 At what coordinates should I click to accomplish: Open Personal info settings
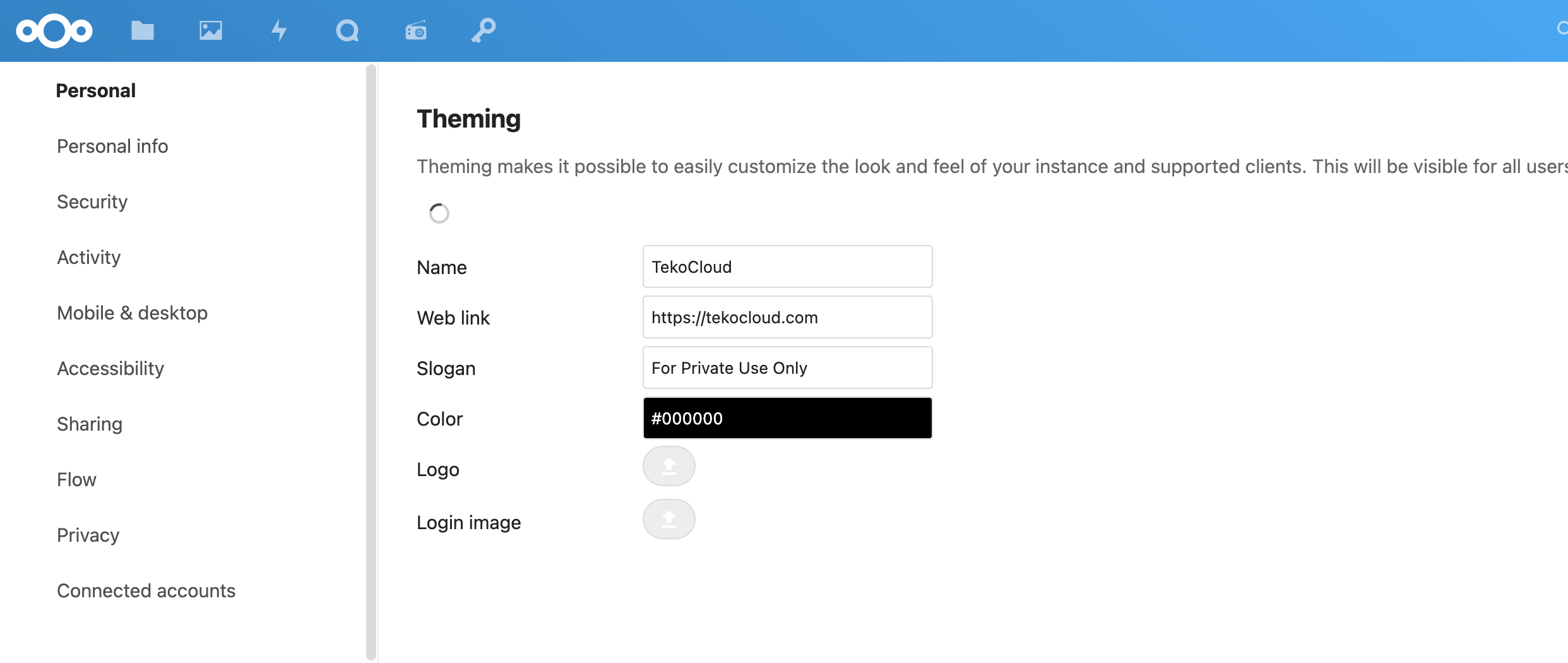pyautogui.click(x=112, y=146)
